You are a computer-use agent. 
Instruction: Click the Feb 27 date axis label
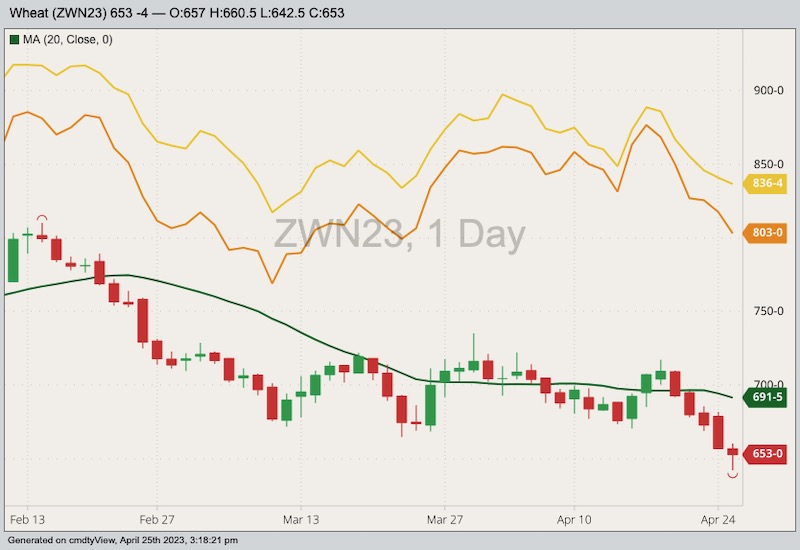pyautogui.click(x=157, y=520)
